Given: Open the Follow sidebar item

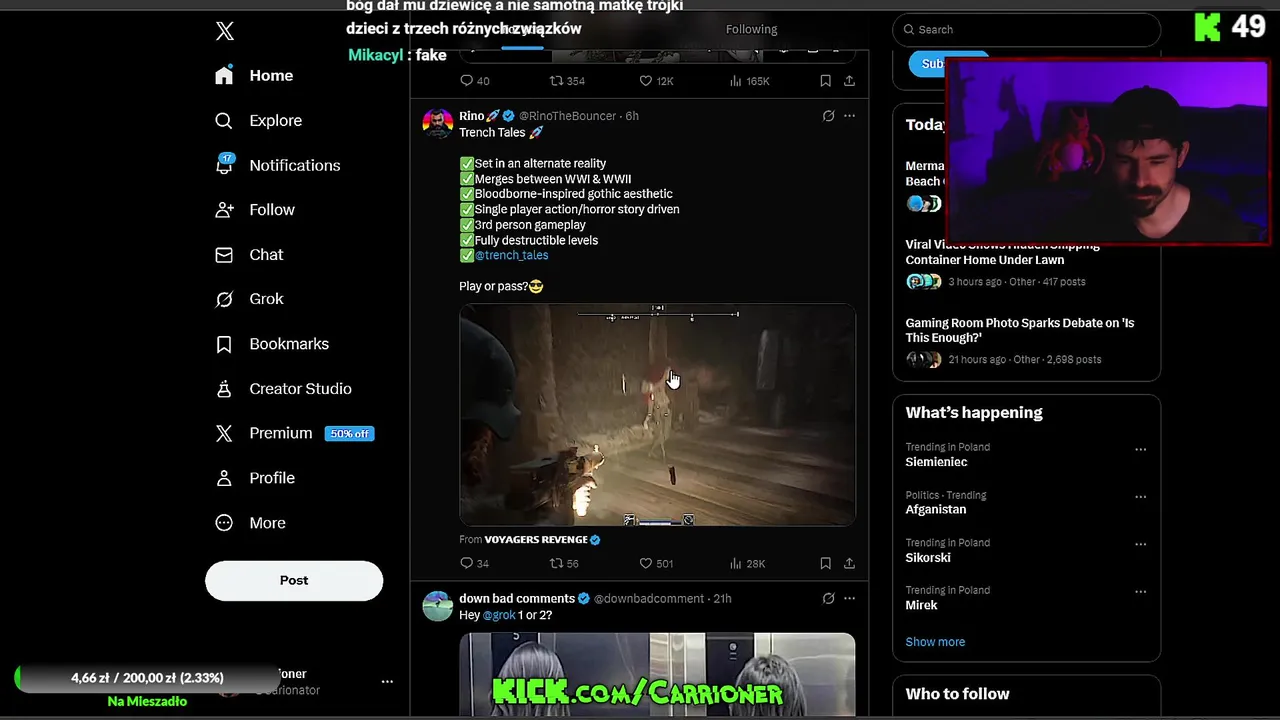Looking at the screenshot, I should pos(255,210).
